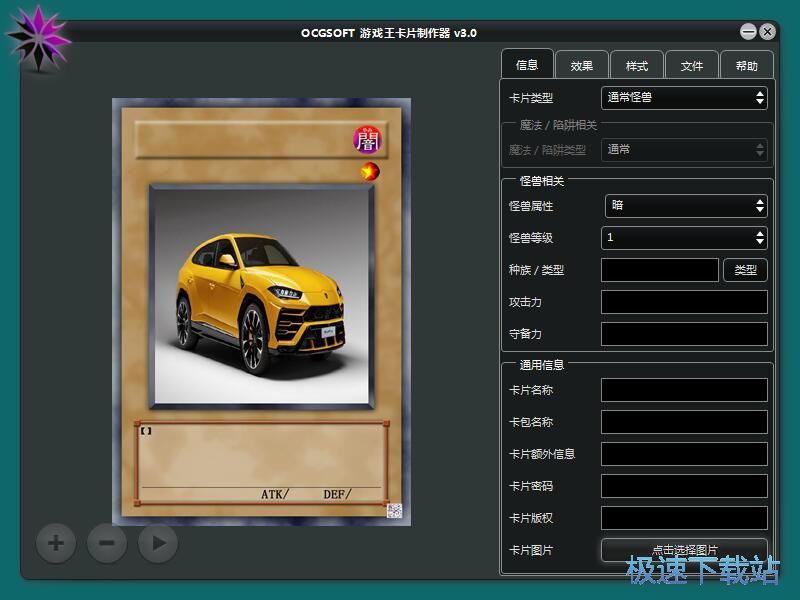Click the 卡片图片 label
Viewport: 800px width, 600px height.
(531, 551)
